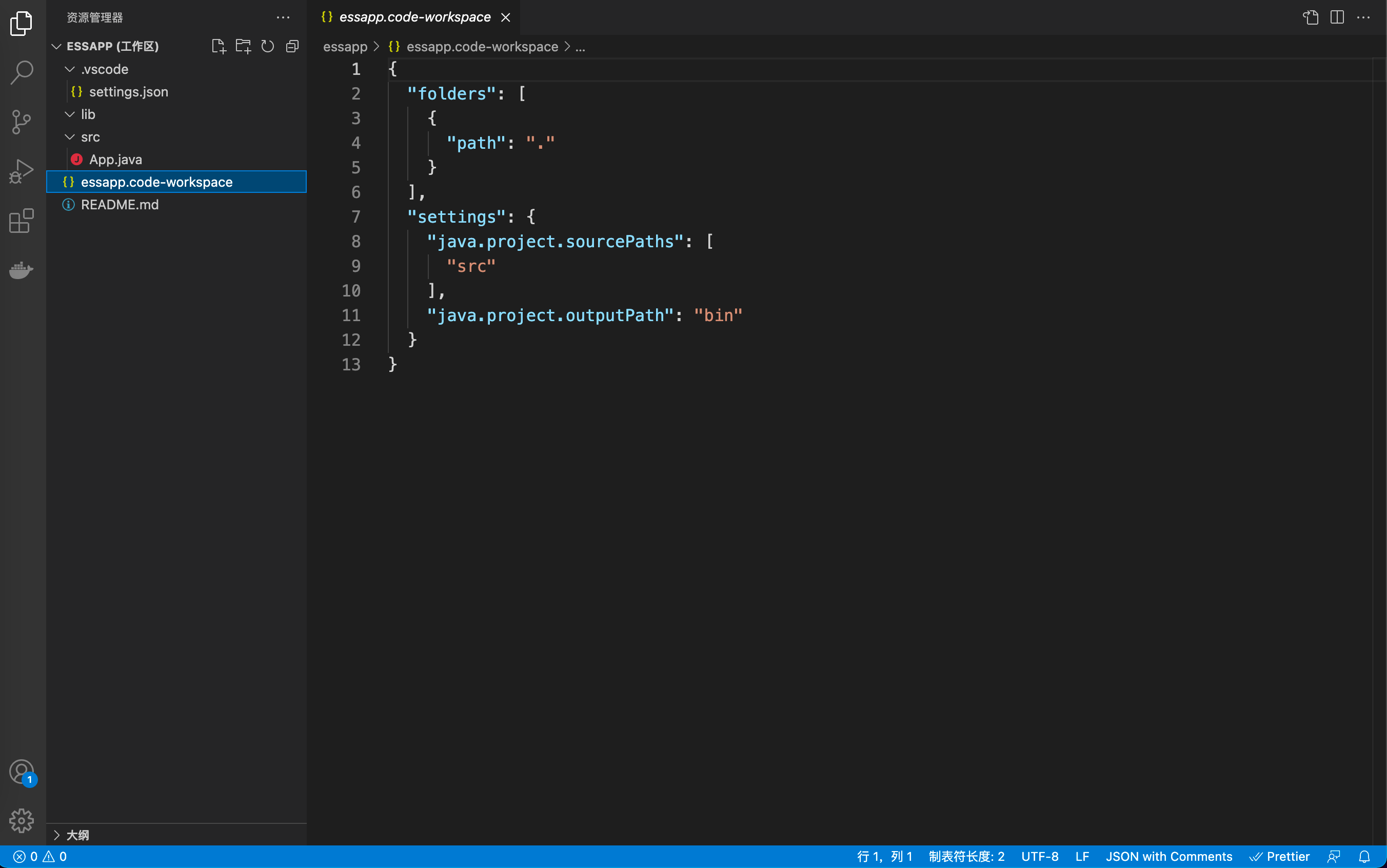Open the Docker view

[22, 270]
